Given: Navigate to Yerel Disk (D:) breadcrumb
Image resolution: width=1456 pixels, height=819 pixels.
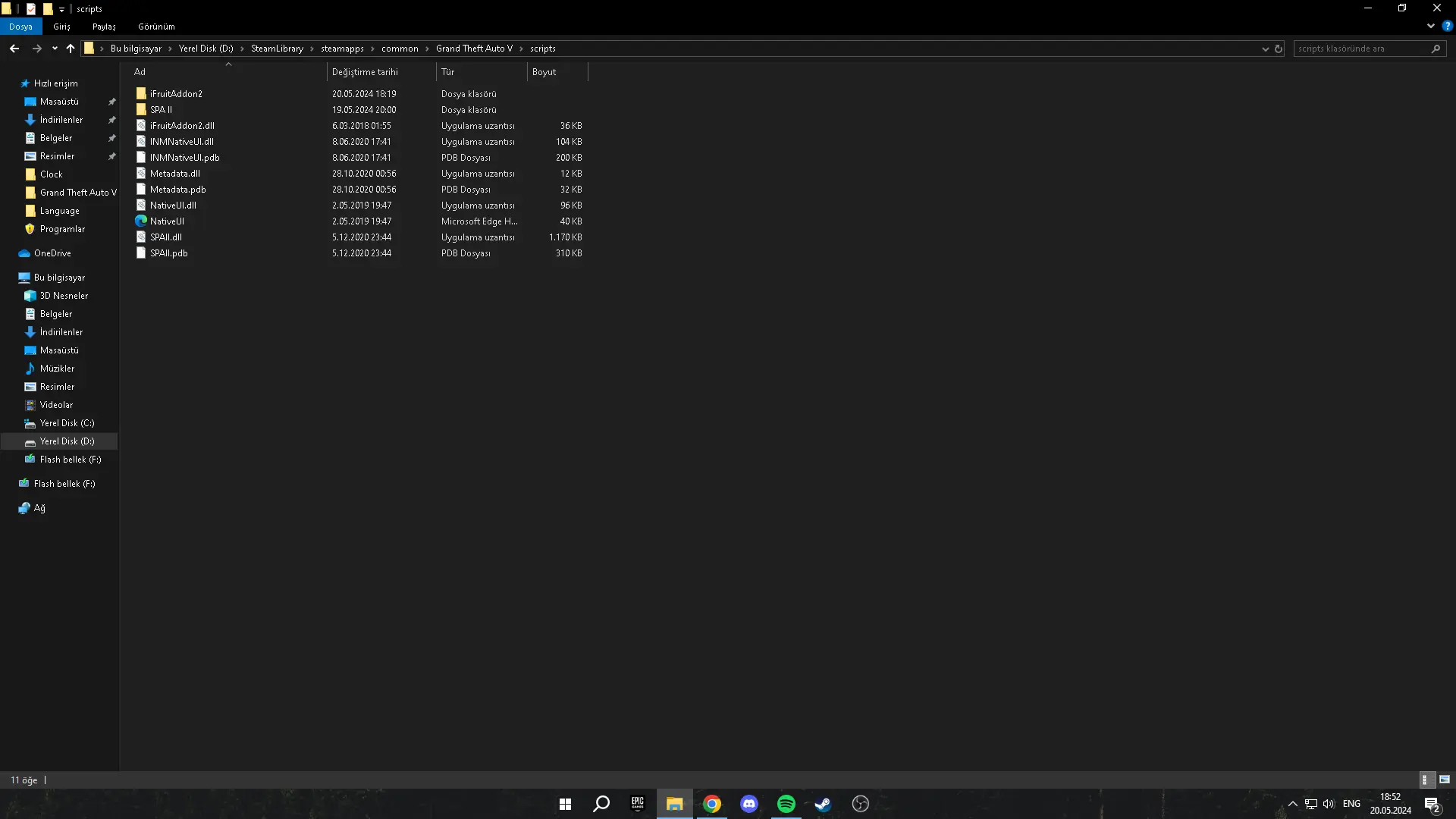Looking at the screenshot, I should [206, 49].
